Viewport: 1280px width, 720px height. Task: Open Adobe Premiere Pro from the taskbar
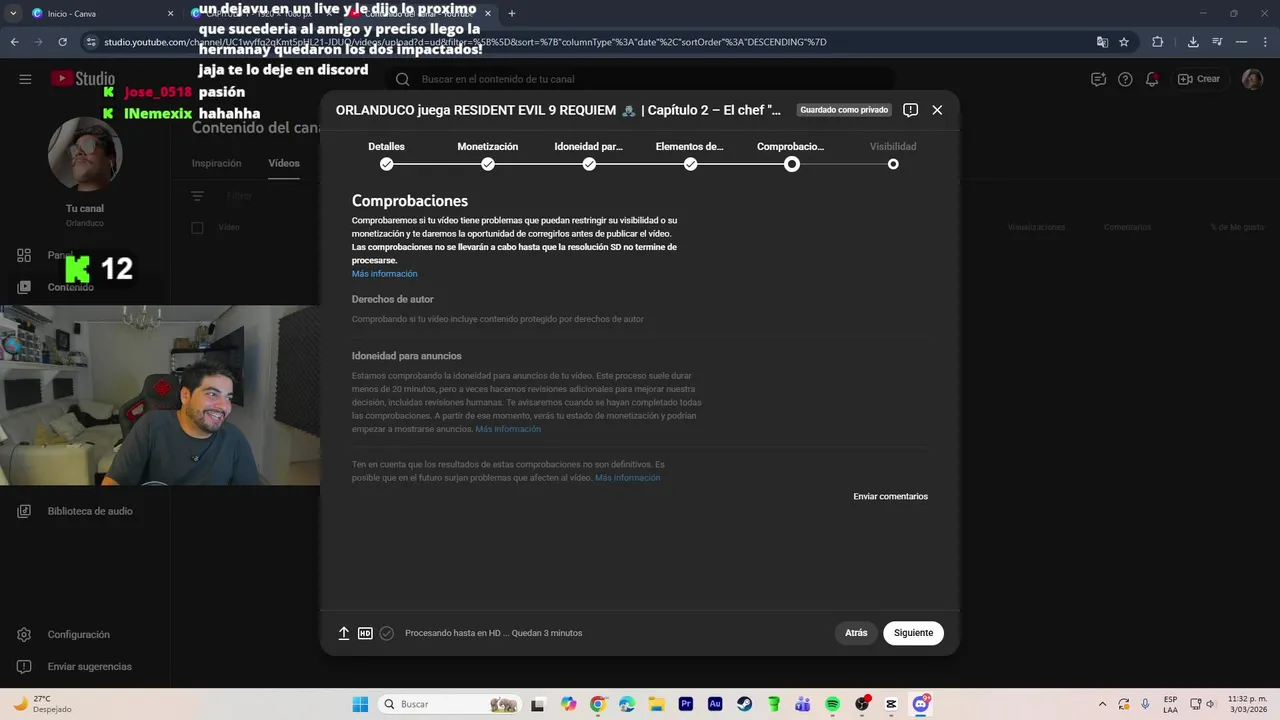click(686, 704)
